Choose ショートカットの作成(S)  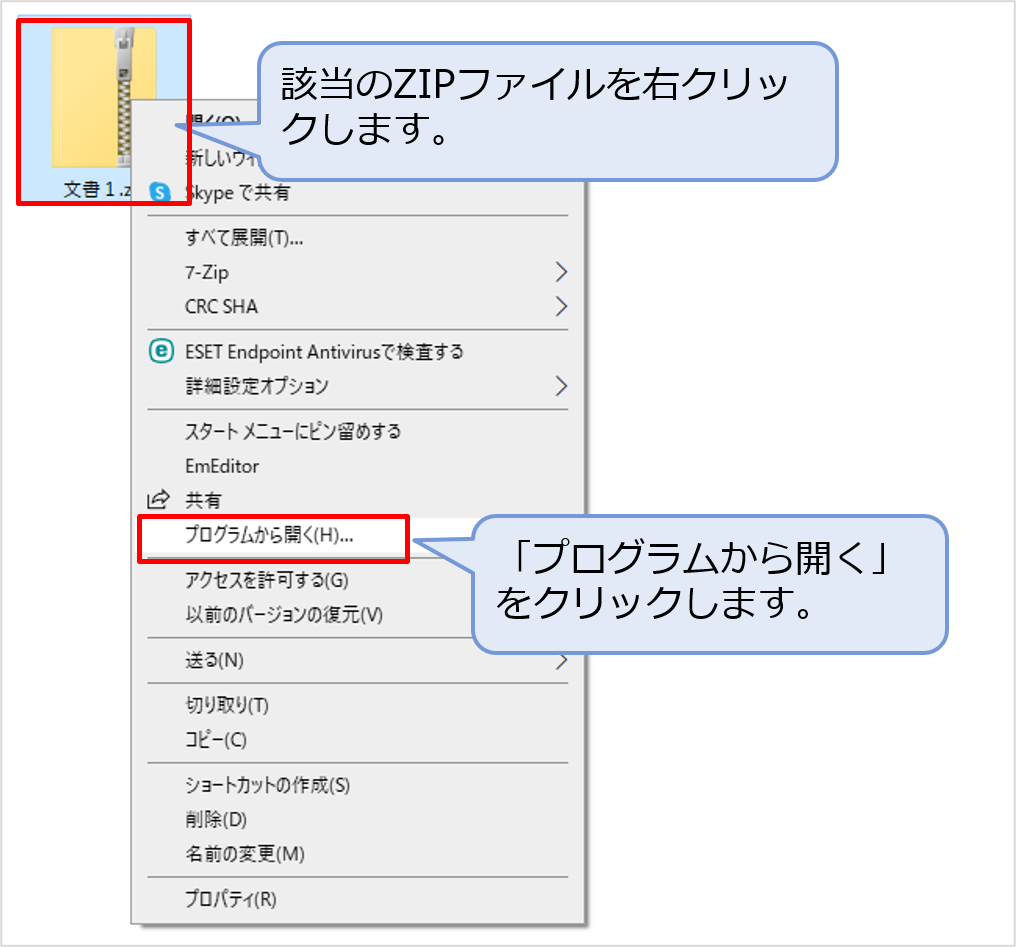pos(267,786)
